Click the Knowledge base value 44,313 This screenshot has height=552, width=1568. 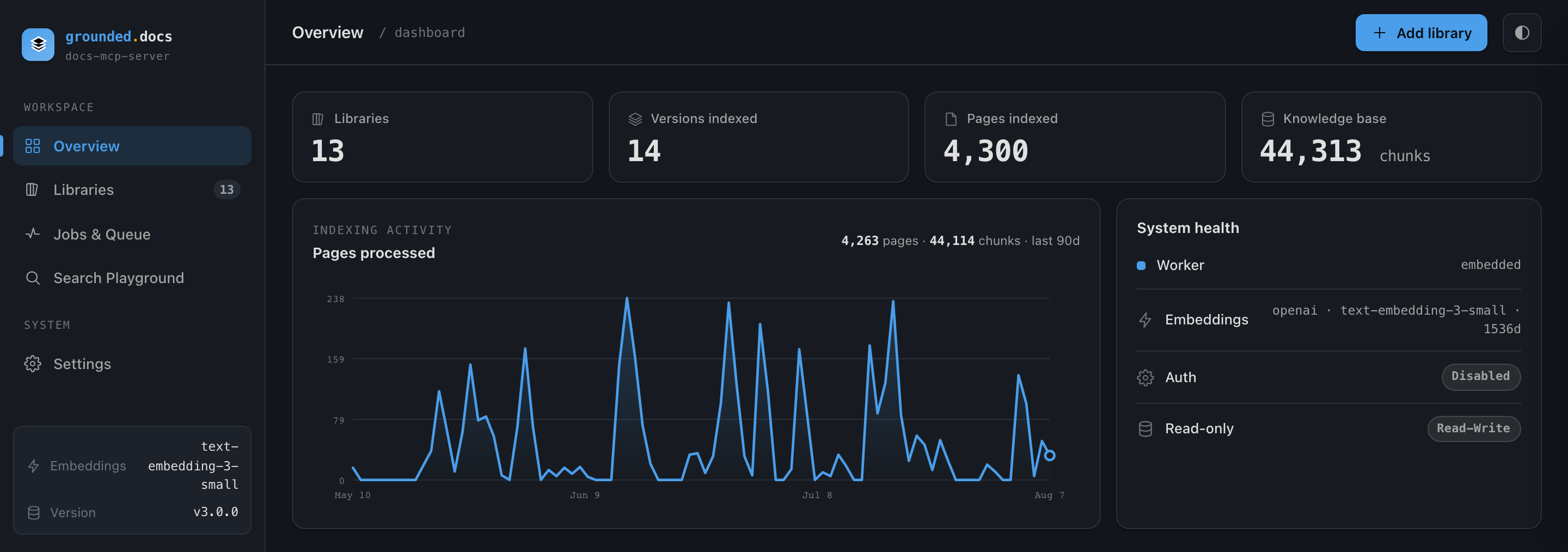[x=1310, y=151]
